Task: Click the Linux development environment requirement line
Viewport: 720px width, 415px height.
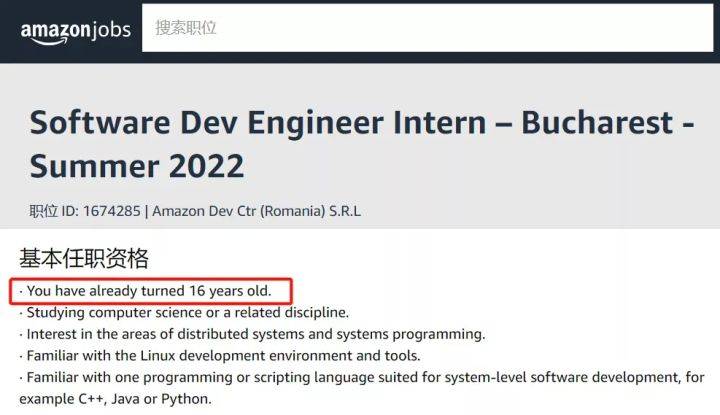Action: tap(220, 356)
